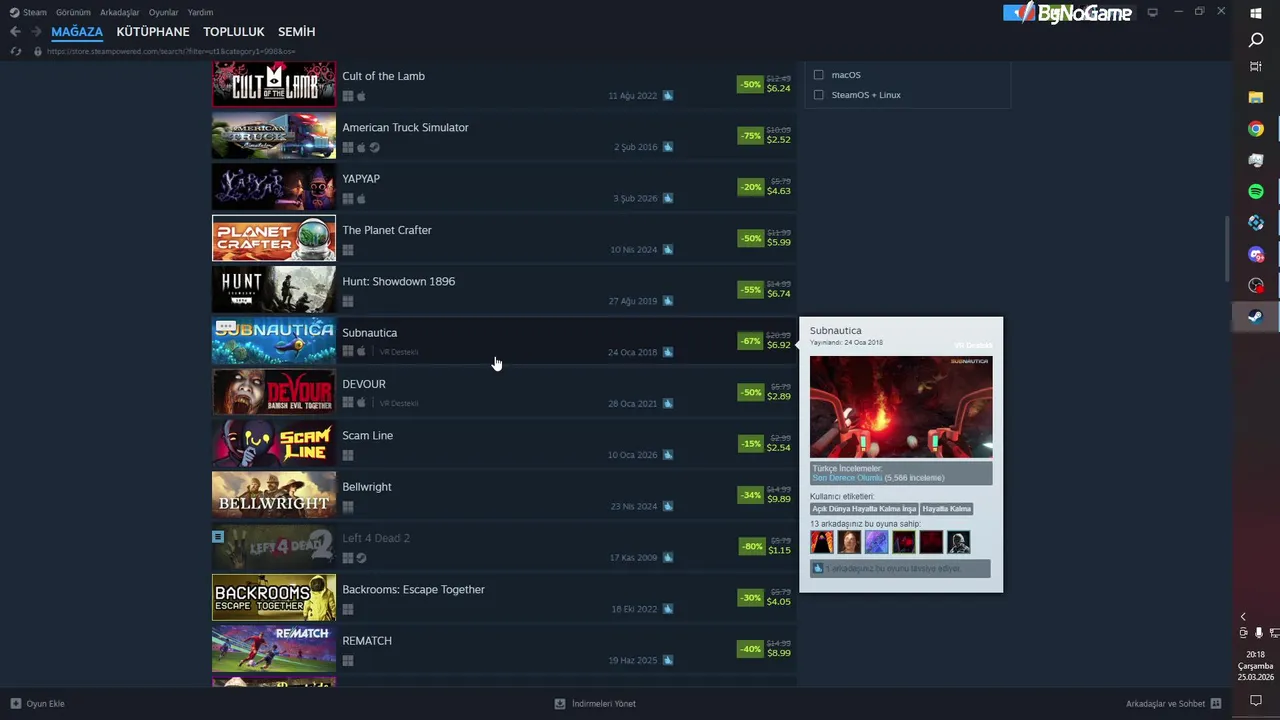This screenshot has height=720, width=1280.
Task: Open Steam Big Picture mode icon
Action: tap(1152, 12)
